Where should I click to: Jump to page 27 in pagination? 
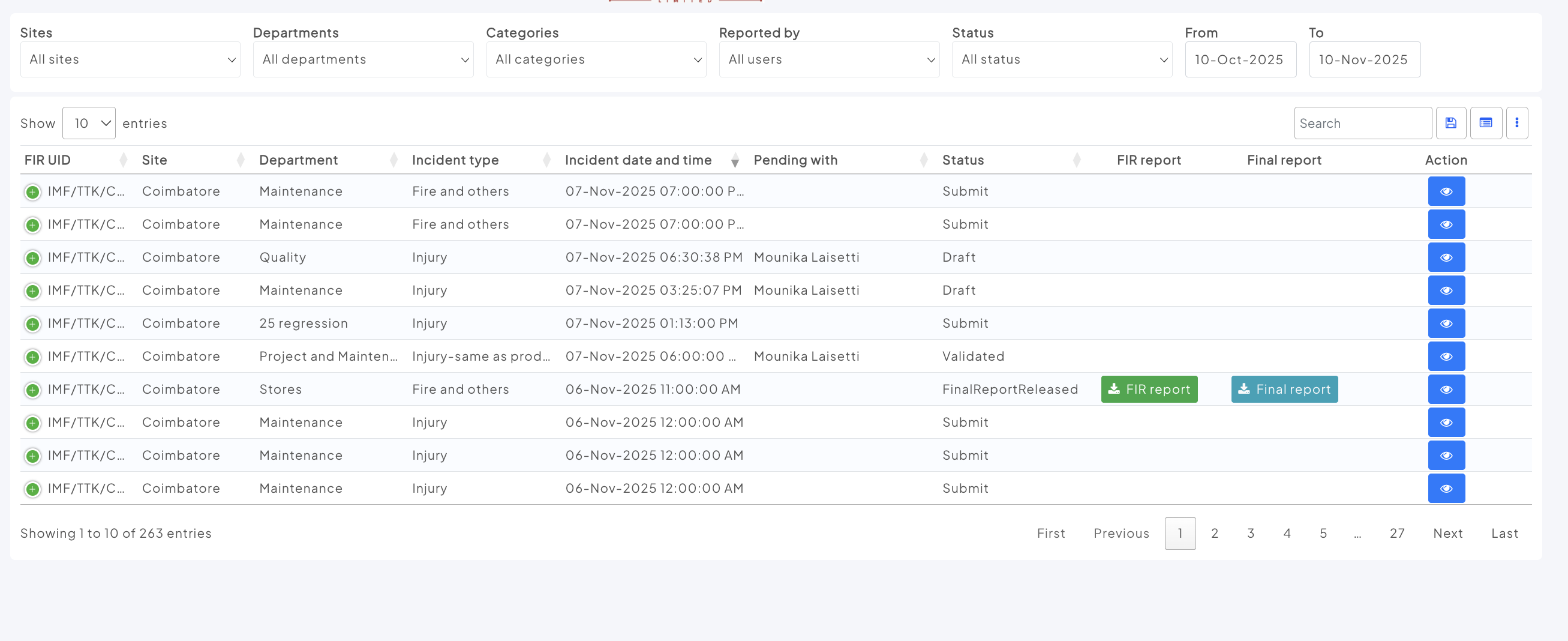click(x=1396, y=533)
